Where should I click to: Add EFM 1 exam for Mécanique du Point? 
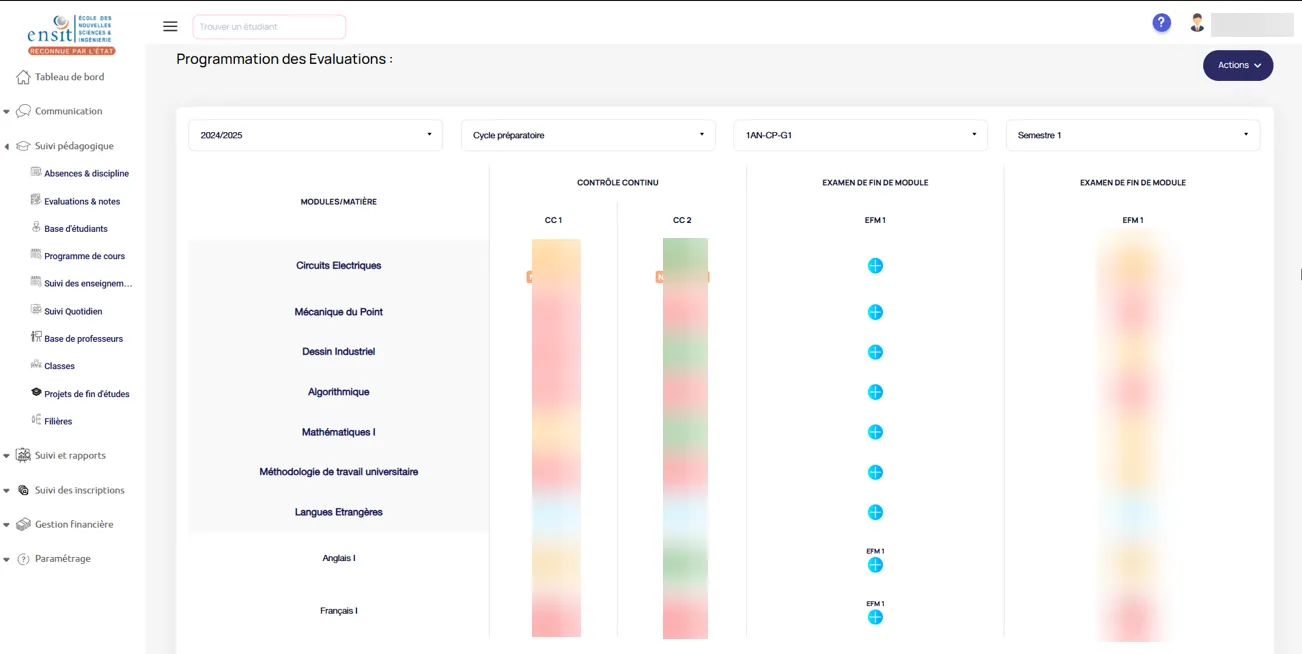[875, 312]
